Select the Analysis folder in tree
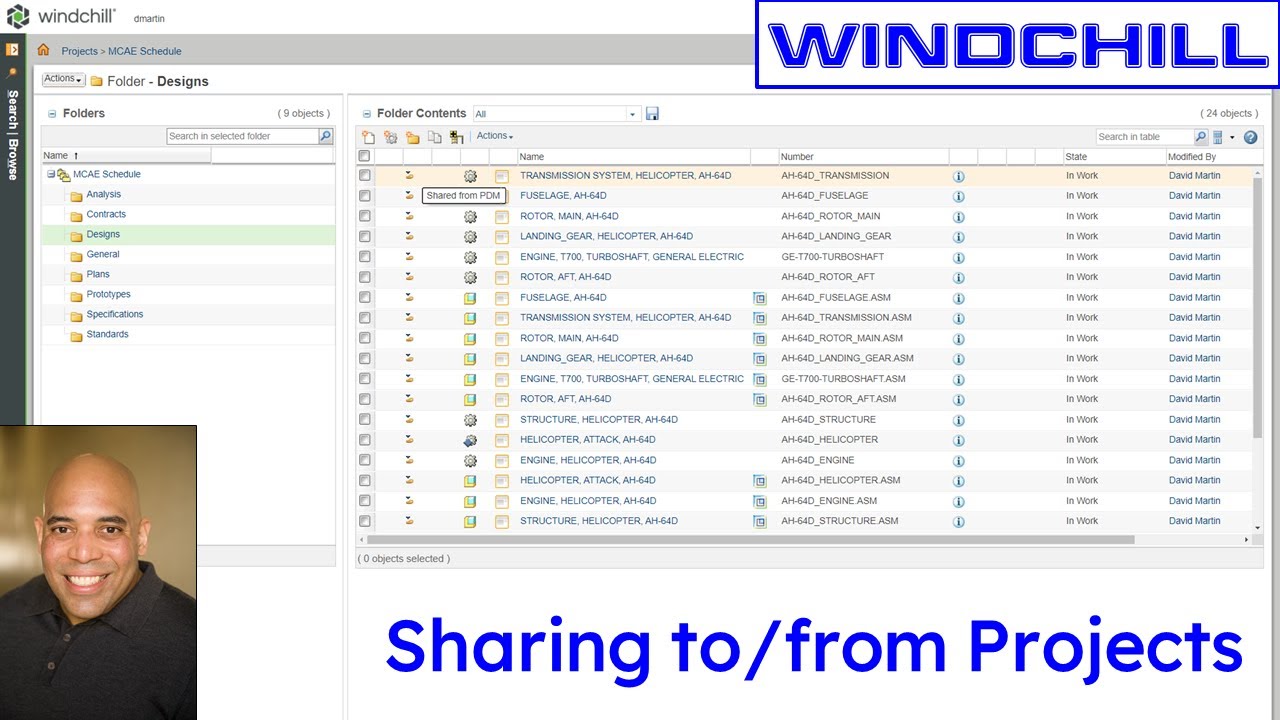Viewport: 1280px width, 720px height. 103,195
